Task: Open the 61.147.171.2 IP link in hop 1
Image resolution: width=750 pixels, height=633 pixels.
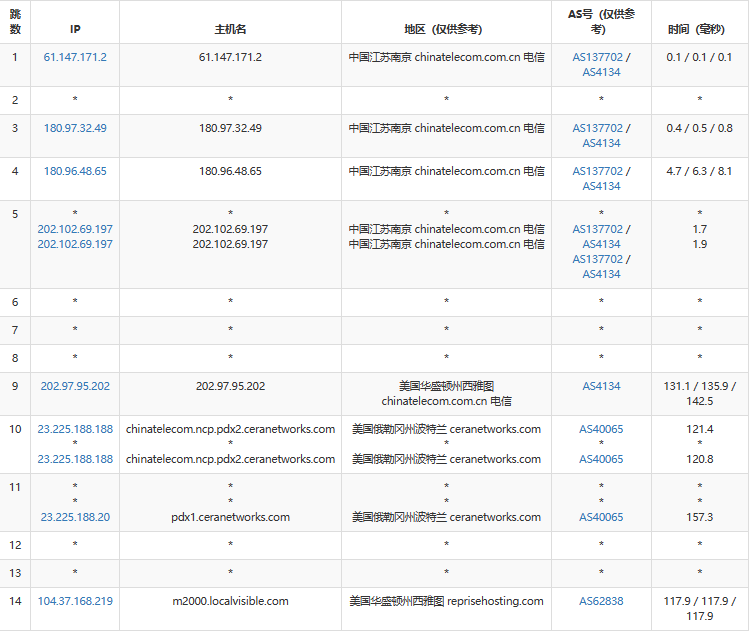Action: 75,57
